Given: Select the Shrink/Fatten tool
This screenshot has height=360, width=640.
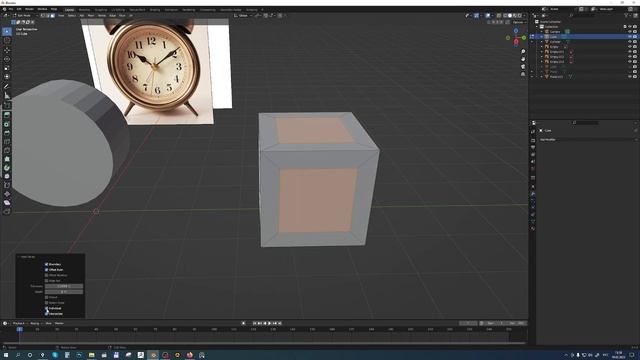Looking at the screenshot, I should coord(7,194).
